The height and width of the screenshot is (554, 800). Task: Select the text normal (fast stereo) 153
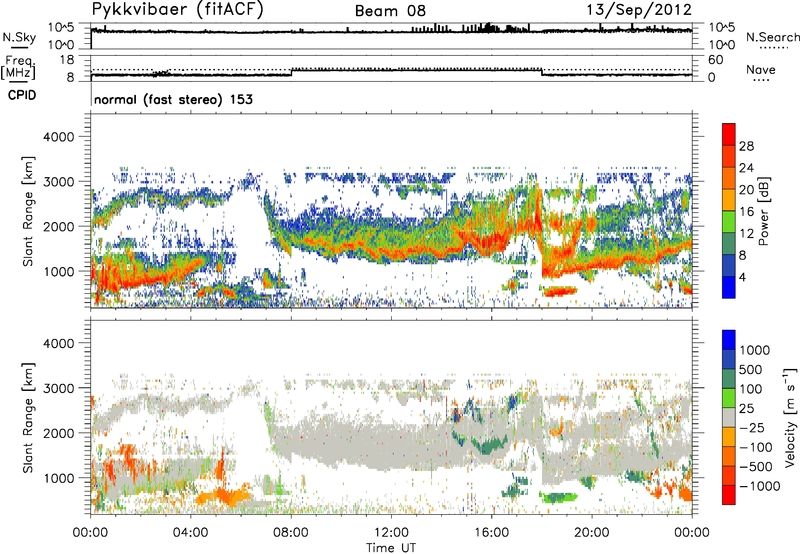[173, 99]
